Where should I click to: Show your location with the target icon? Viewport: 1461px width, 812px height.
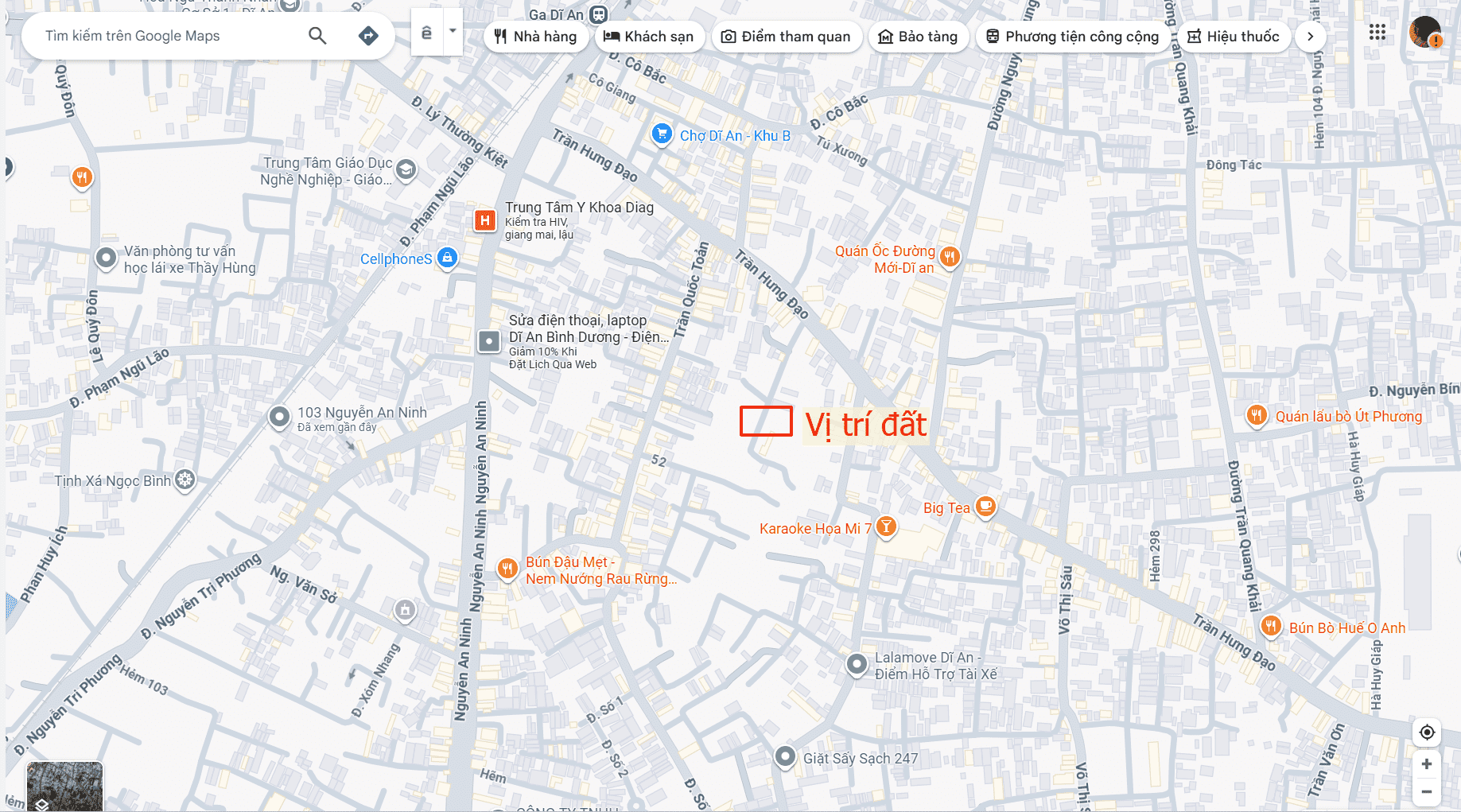1427,732
